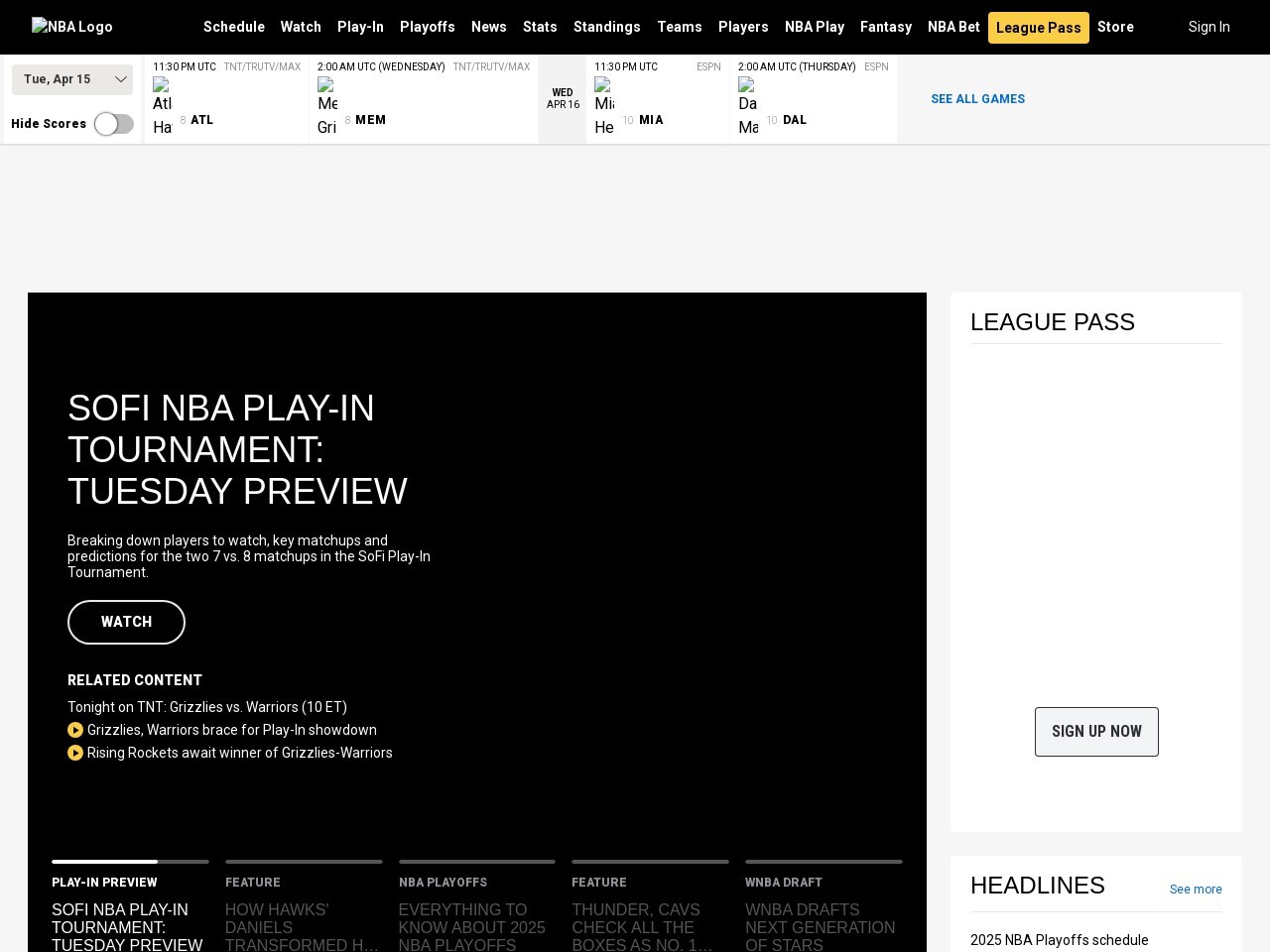The height and width of the screenshot is (952, 1270).
Task: Click the yellow League Pass button
Action: click(x=1039, y=28)
